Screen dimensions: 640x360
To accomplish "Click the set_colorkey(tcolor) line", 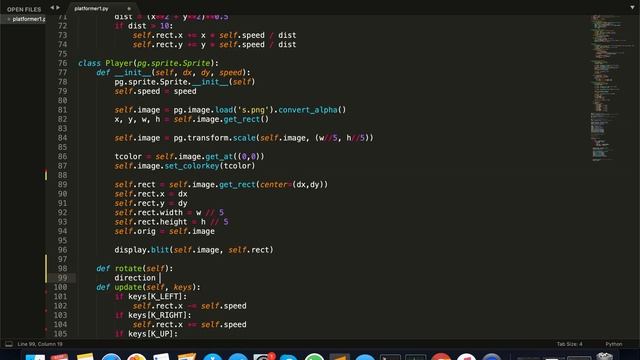I will click(184, 166).
